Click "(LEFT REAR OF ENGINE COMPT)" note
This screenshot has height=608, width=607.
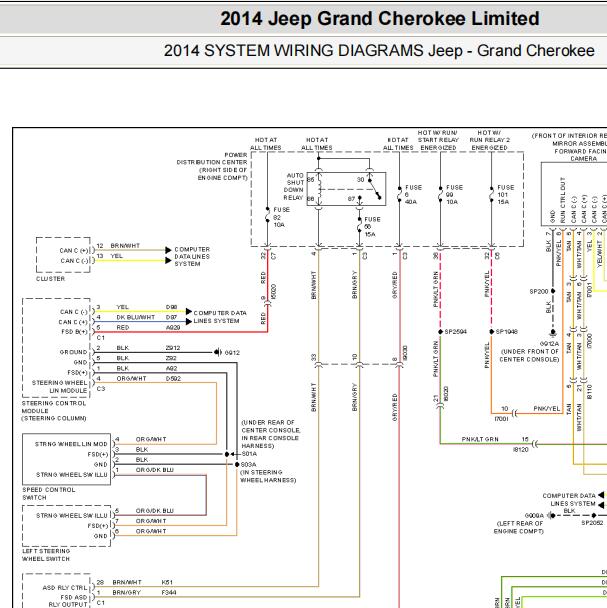point(519,527)
